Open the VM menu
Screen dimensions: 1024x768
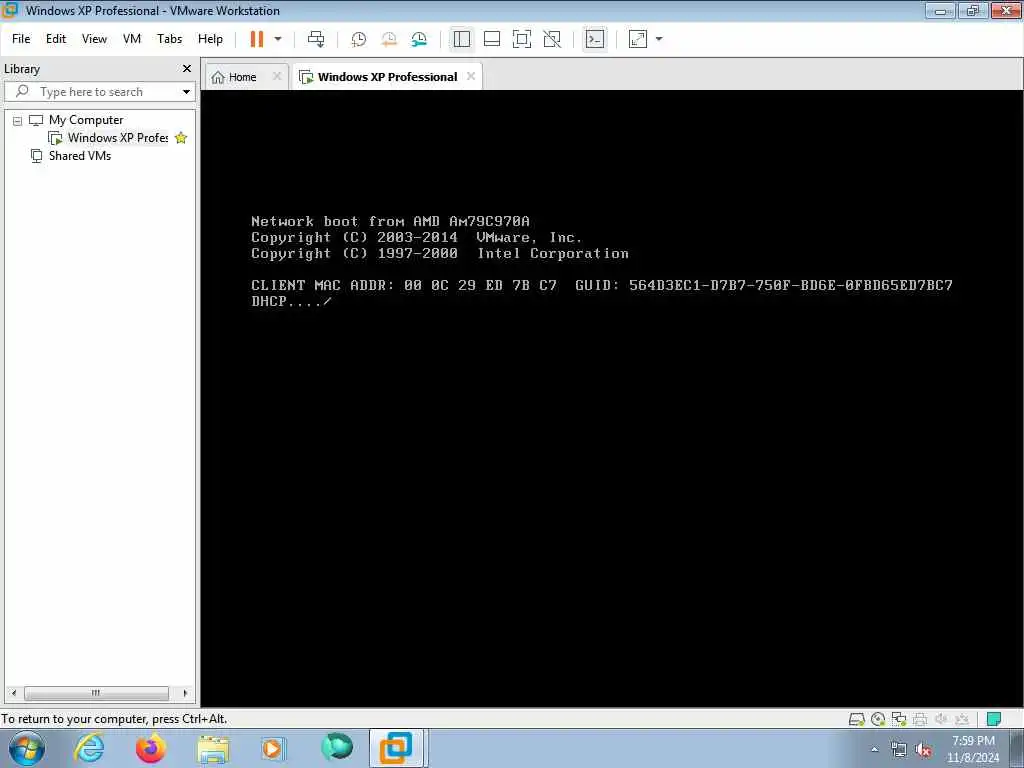132,39
